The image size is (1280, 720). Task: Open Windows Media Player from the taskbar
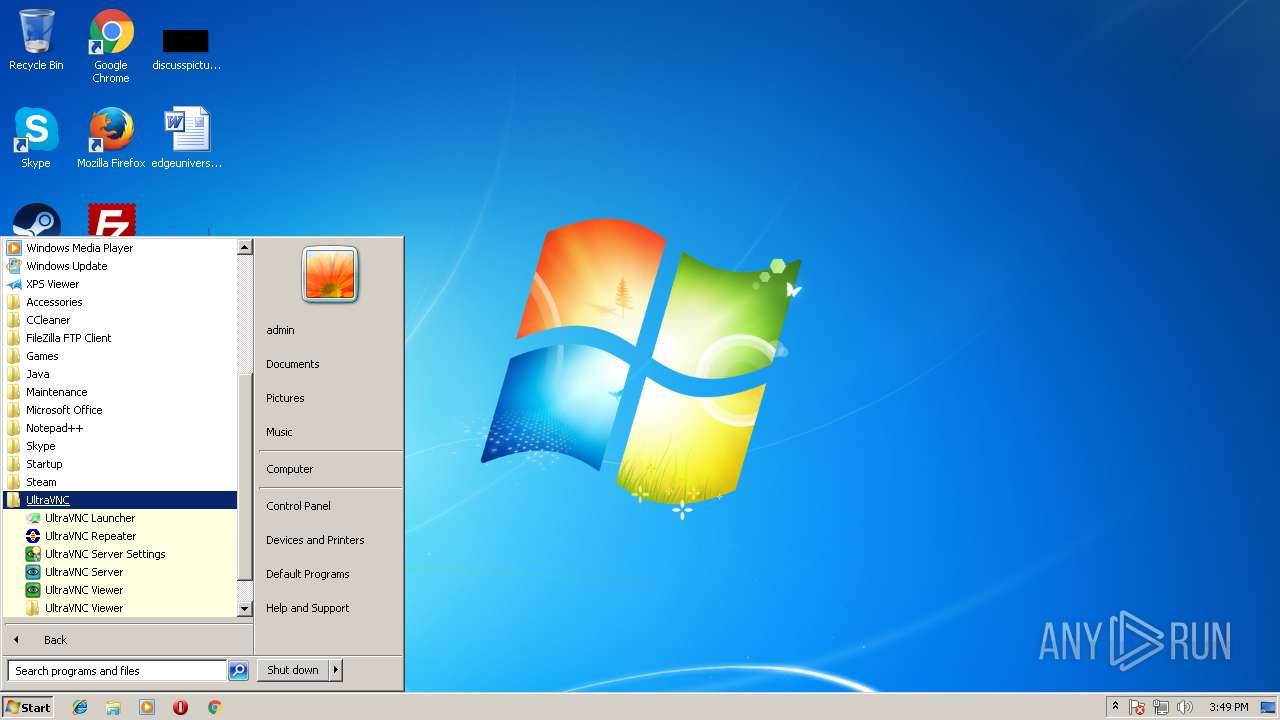click(147, 707)
